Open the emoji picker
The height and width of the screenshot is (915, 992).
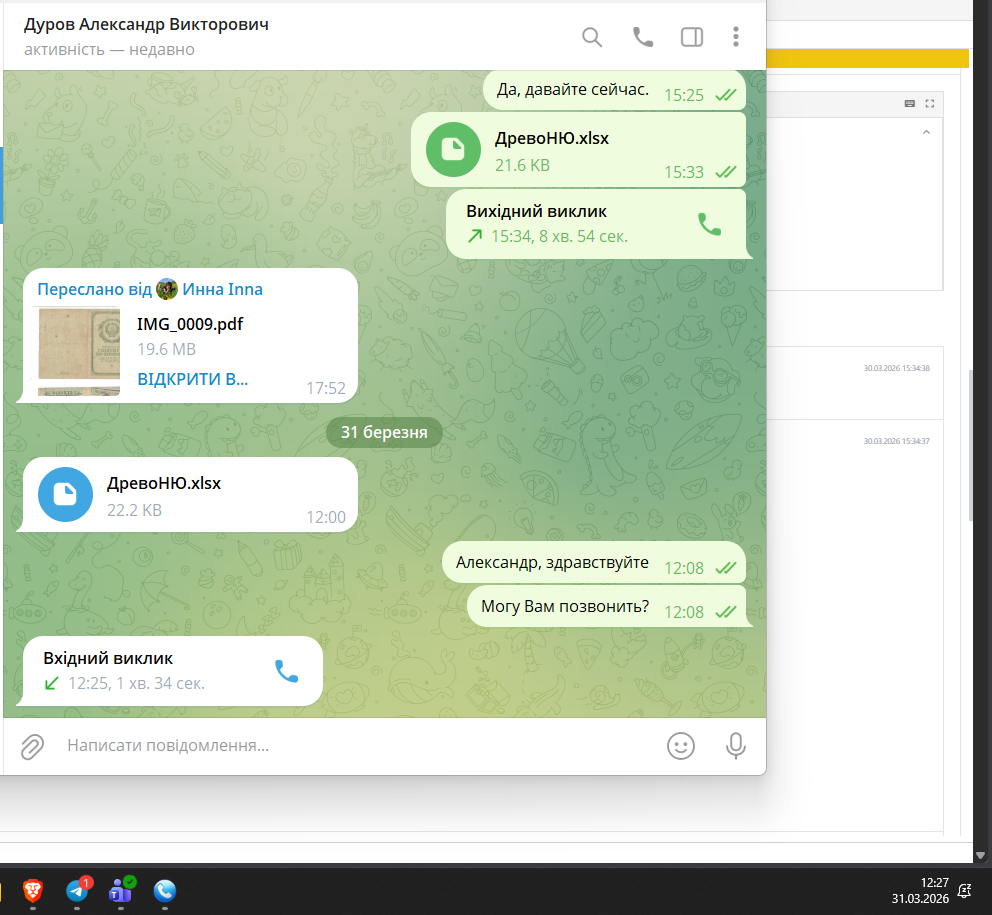pos(681,746)
